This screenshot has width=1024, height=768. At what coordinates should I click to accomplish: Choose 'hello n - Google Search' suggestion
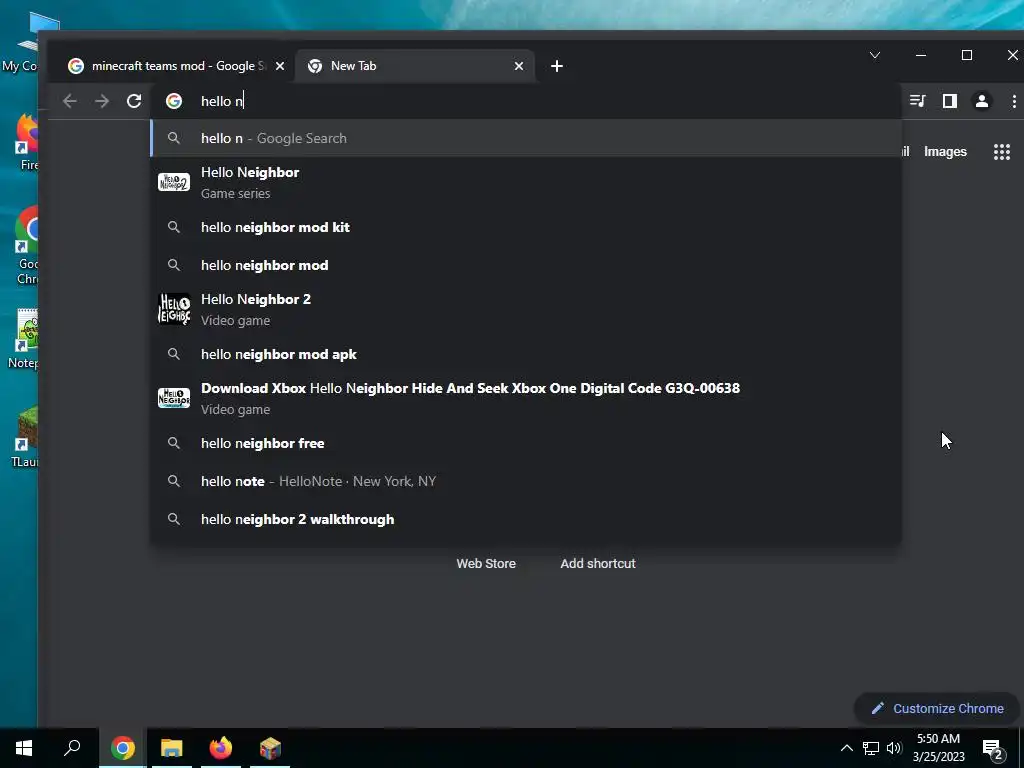pyautogui.click(x=526, y=138)
